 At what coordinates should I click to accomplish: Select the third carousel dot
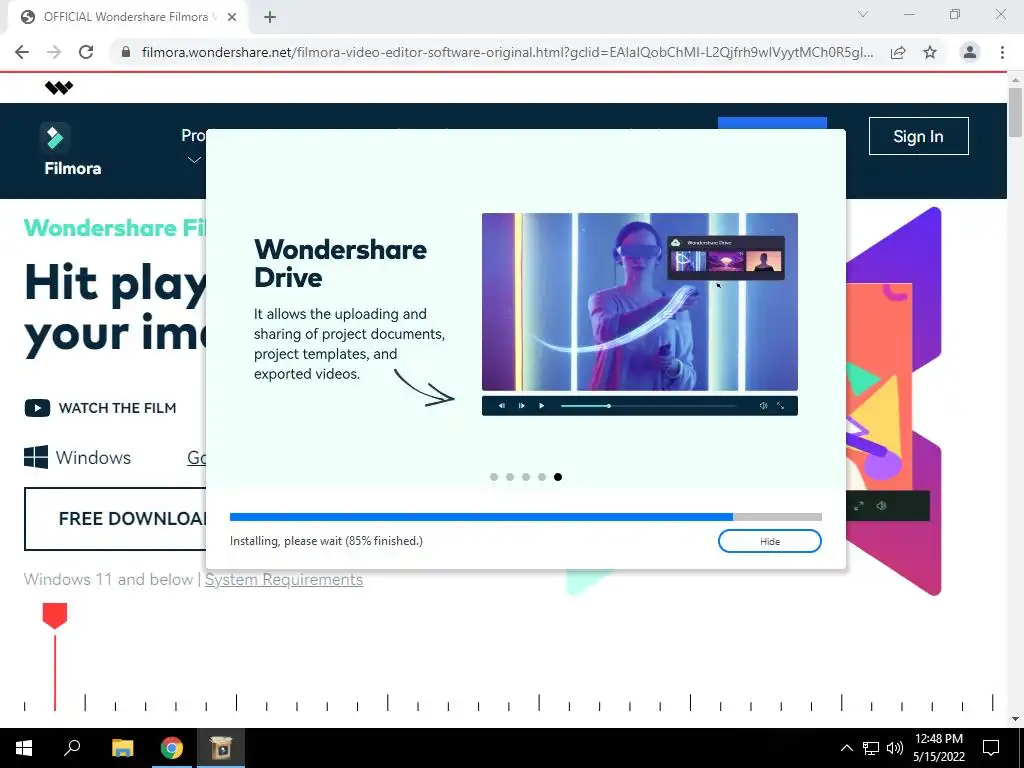point(526,477)
